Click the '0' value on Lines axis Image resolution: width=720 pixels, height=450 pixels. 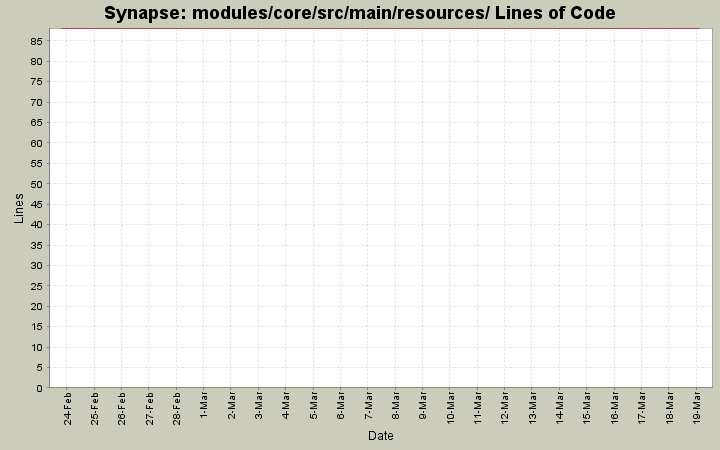pyautogui.click(x=40, y=388)
